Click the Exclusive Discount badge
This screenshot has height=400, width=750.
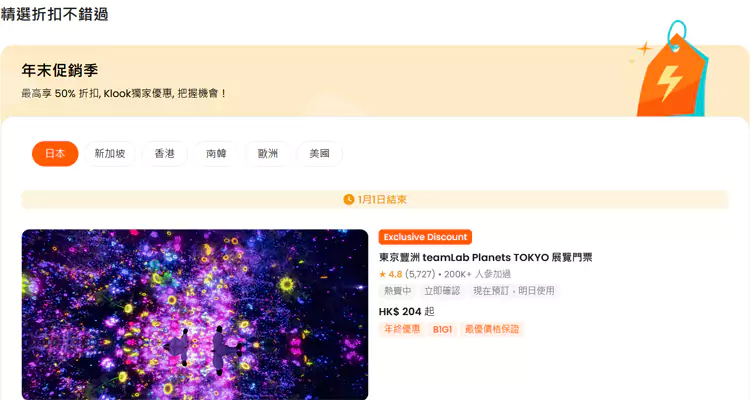[425, 237]
